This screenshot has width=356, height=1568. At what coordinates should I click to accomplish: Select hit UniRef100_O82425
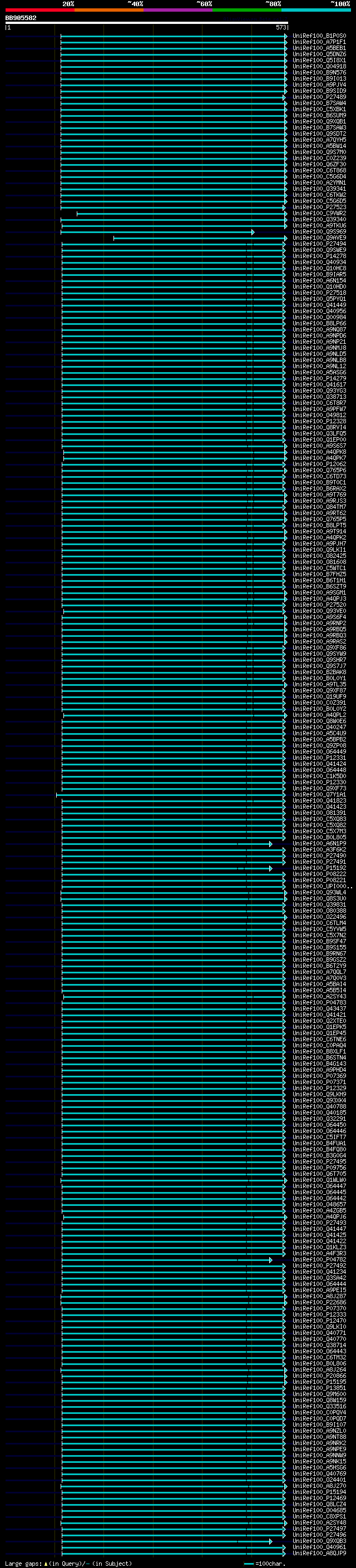pyautogui.click(x=319, y=556)
